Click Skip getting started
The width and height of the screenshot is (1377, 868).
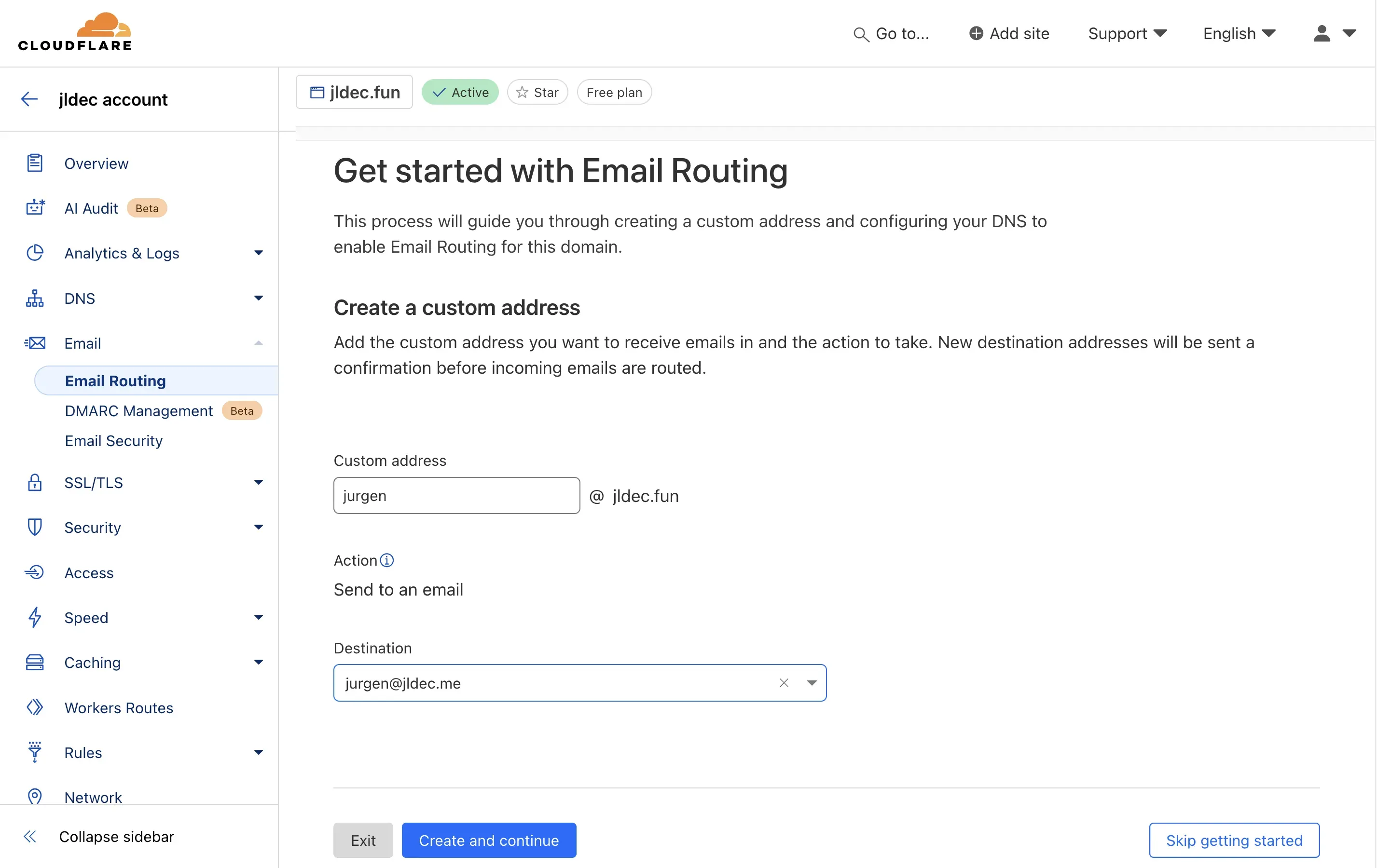point(1234,840)
